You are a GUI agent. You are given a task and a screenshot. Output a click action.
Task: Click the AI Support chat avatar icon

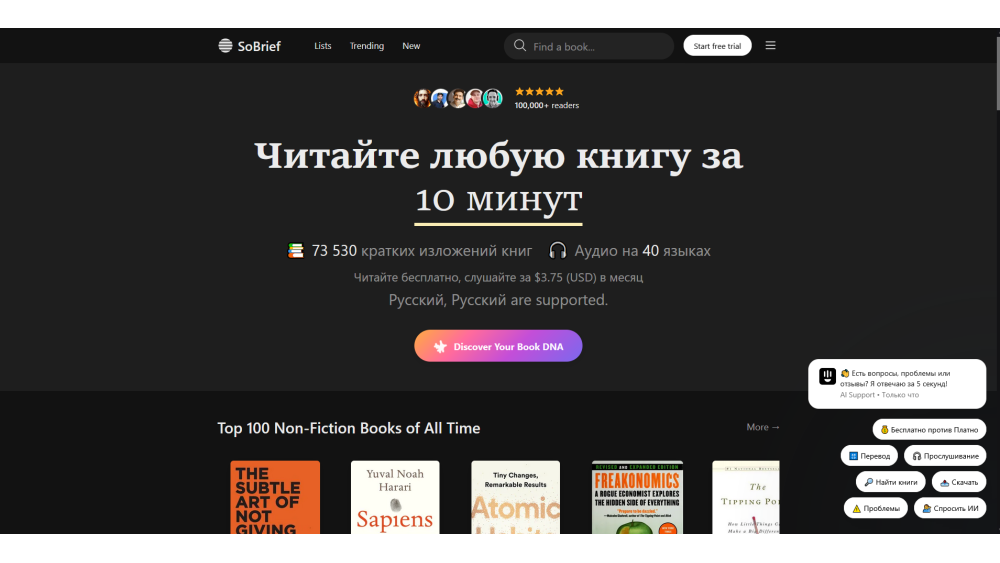pyautogui.click(x=827, y=377)
